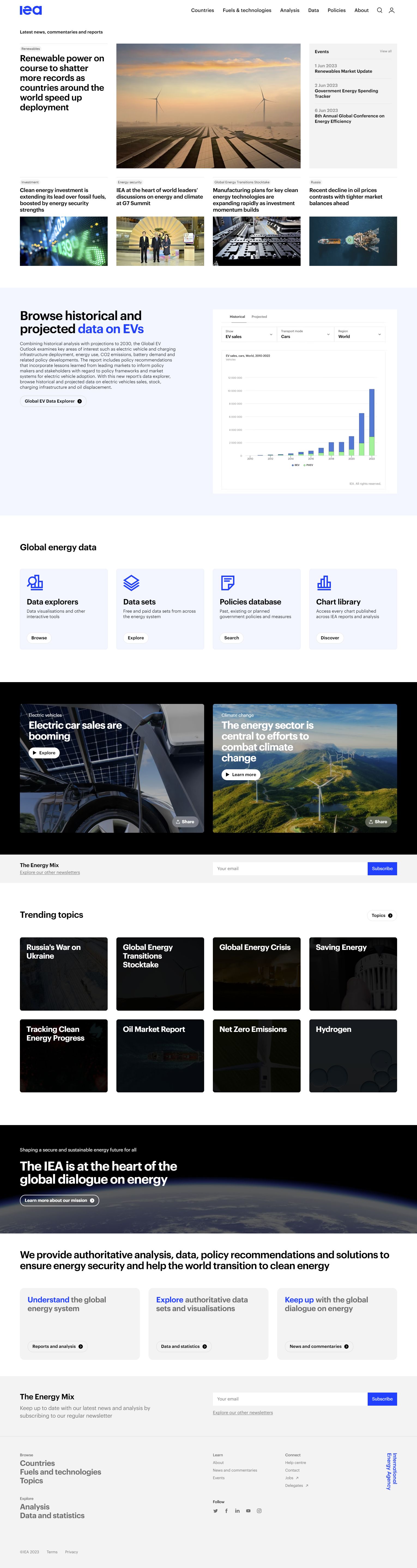Image resolution: width=417 pixels, height=1568 pixels.
Task: Open the News and commentaries button
Action: (319, 1347)
